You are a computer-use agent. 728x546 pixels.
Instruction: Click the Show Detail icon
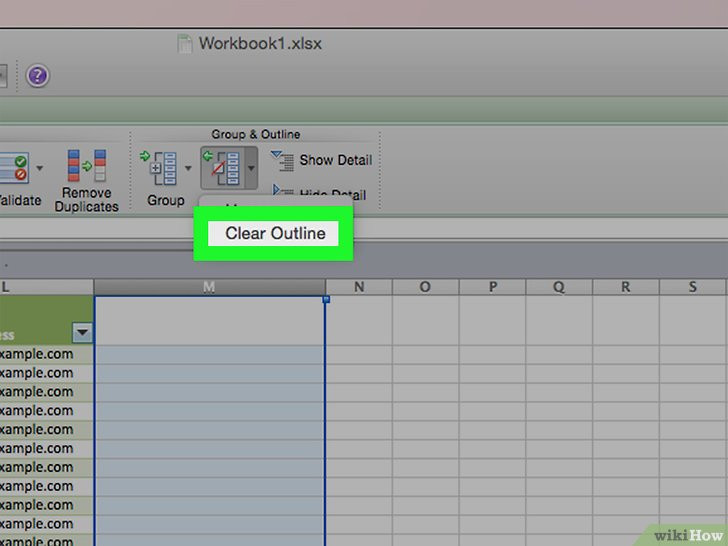click(282, 160)
